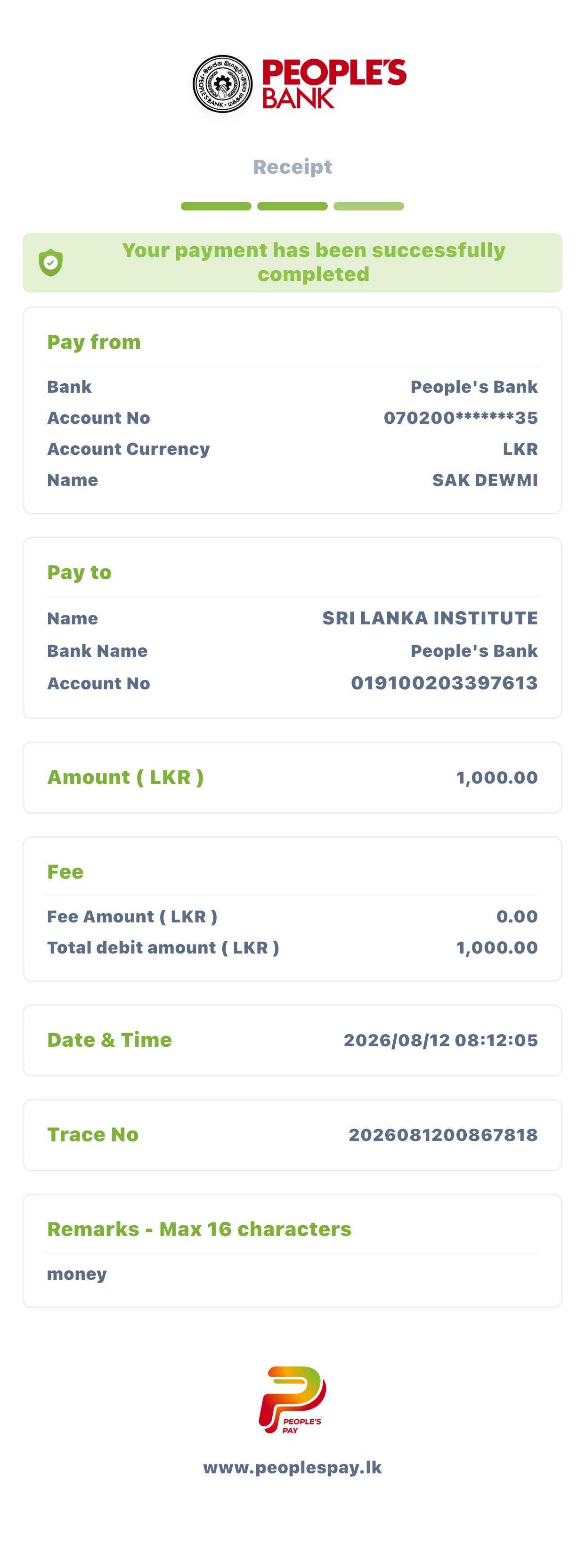The height and width of the screenshot is (1568, 585).
Task: Click the People's Bank circular emblem logo
Action: click(x=222, y=84)
